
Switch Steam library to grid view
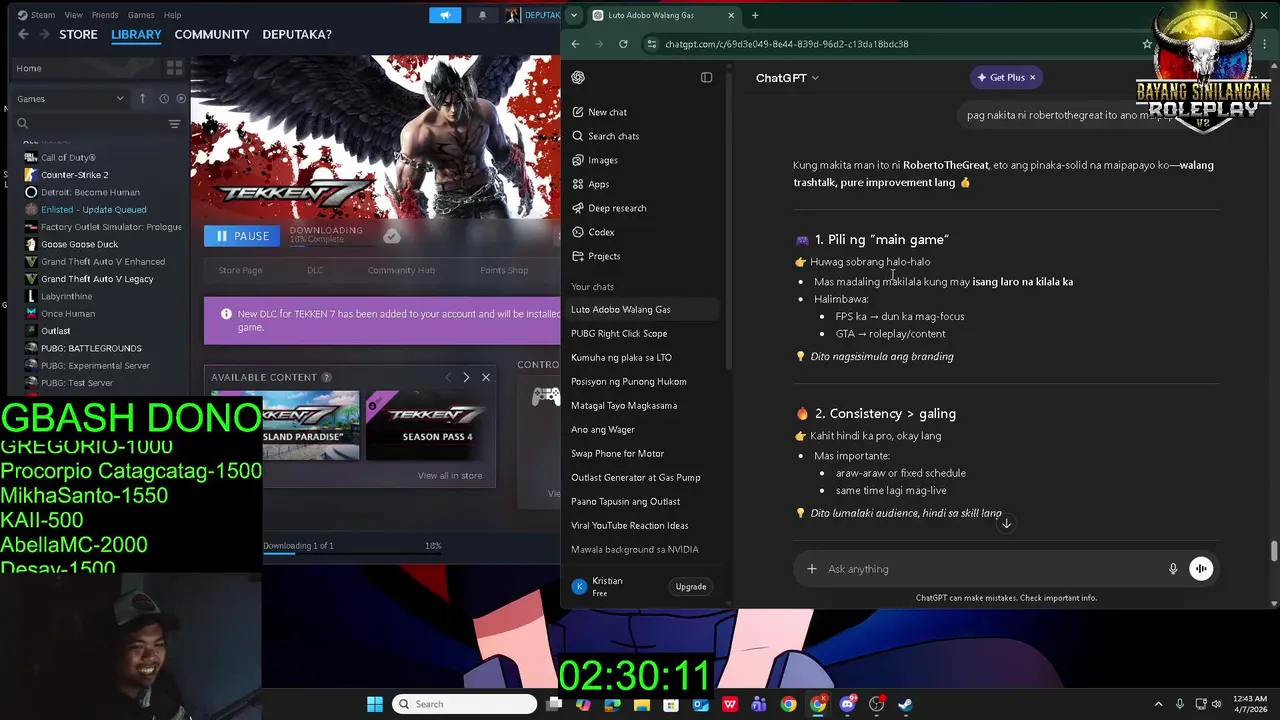coord(174,68)
